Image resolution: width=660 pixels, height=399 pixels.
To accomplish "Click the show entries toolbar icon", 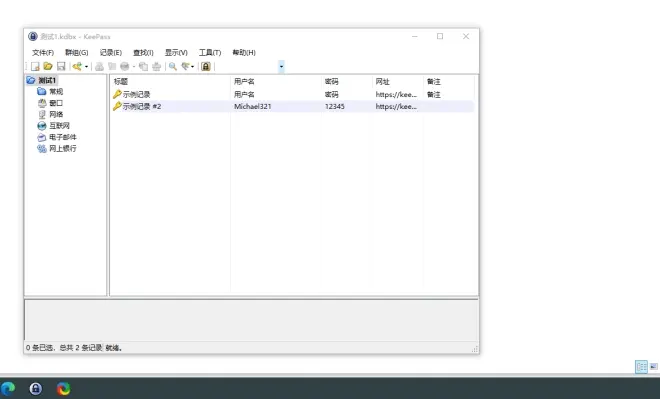I will pyautogui.click(x=185, y=66).
